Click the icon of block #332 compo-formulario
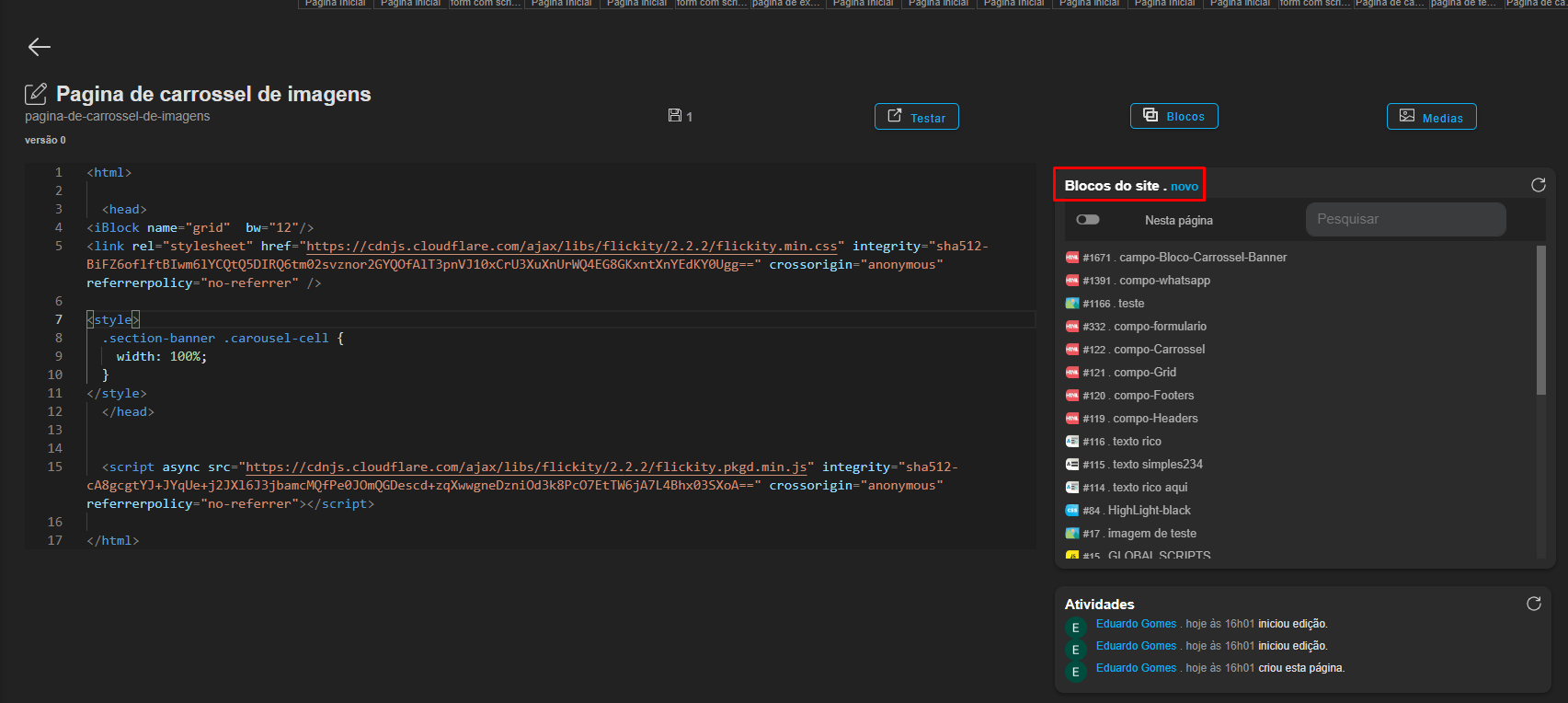The width and height of the screenshot is (1568, 703). click(1072, 327)
